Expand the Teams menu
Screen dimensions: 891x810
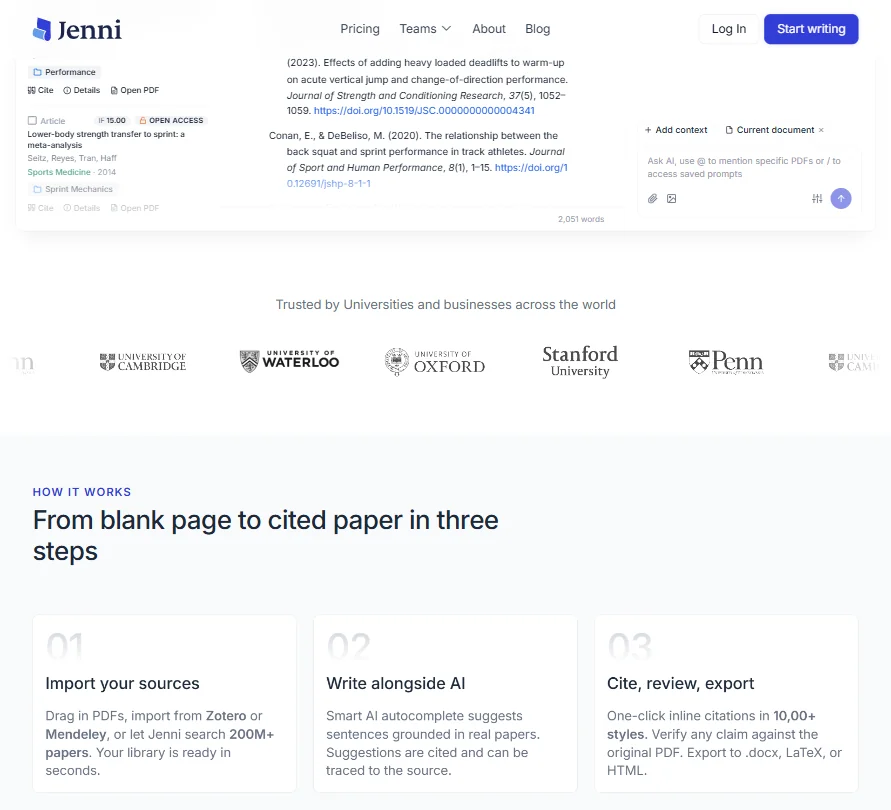click(x=425, y=29)
